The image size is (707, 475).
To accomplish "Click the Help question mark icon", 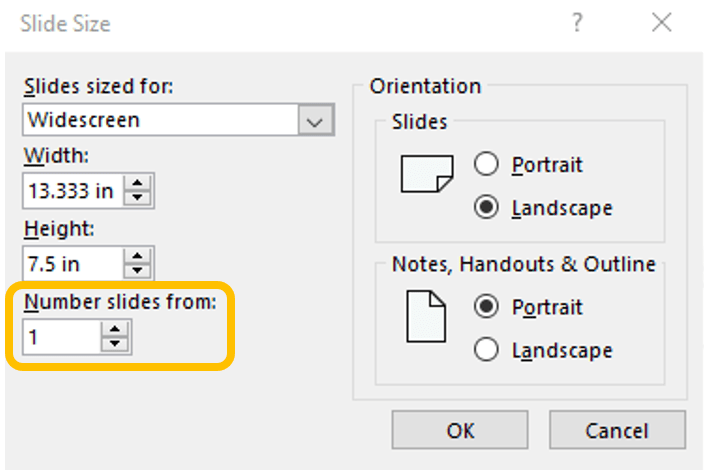I will (x=577, y=23).
